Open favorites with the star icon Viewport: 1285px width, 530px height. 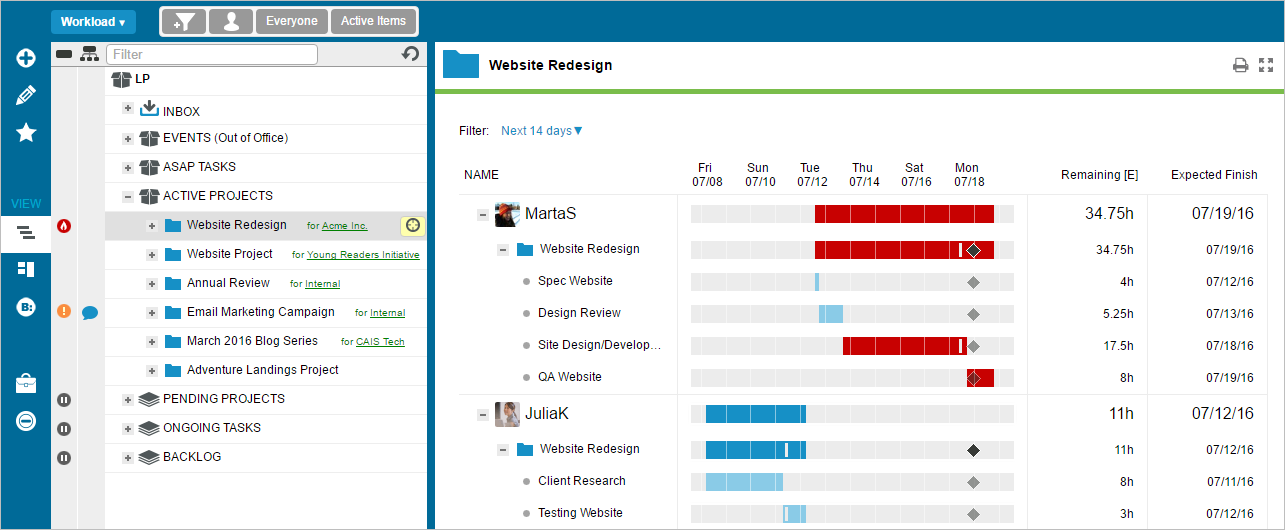pyautogui.click(x=26, y=133)
